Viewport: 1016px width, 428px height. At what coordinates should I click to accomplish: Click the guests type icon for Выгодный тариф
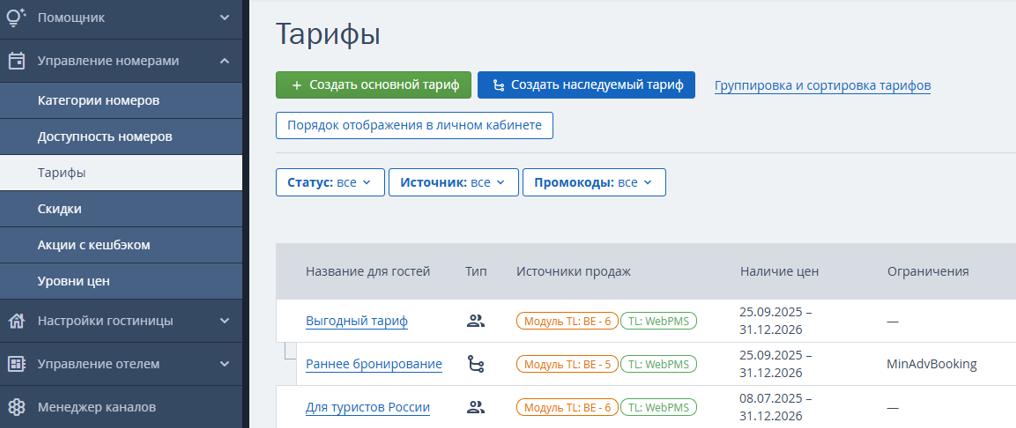[476, 321]
